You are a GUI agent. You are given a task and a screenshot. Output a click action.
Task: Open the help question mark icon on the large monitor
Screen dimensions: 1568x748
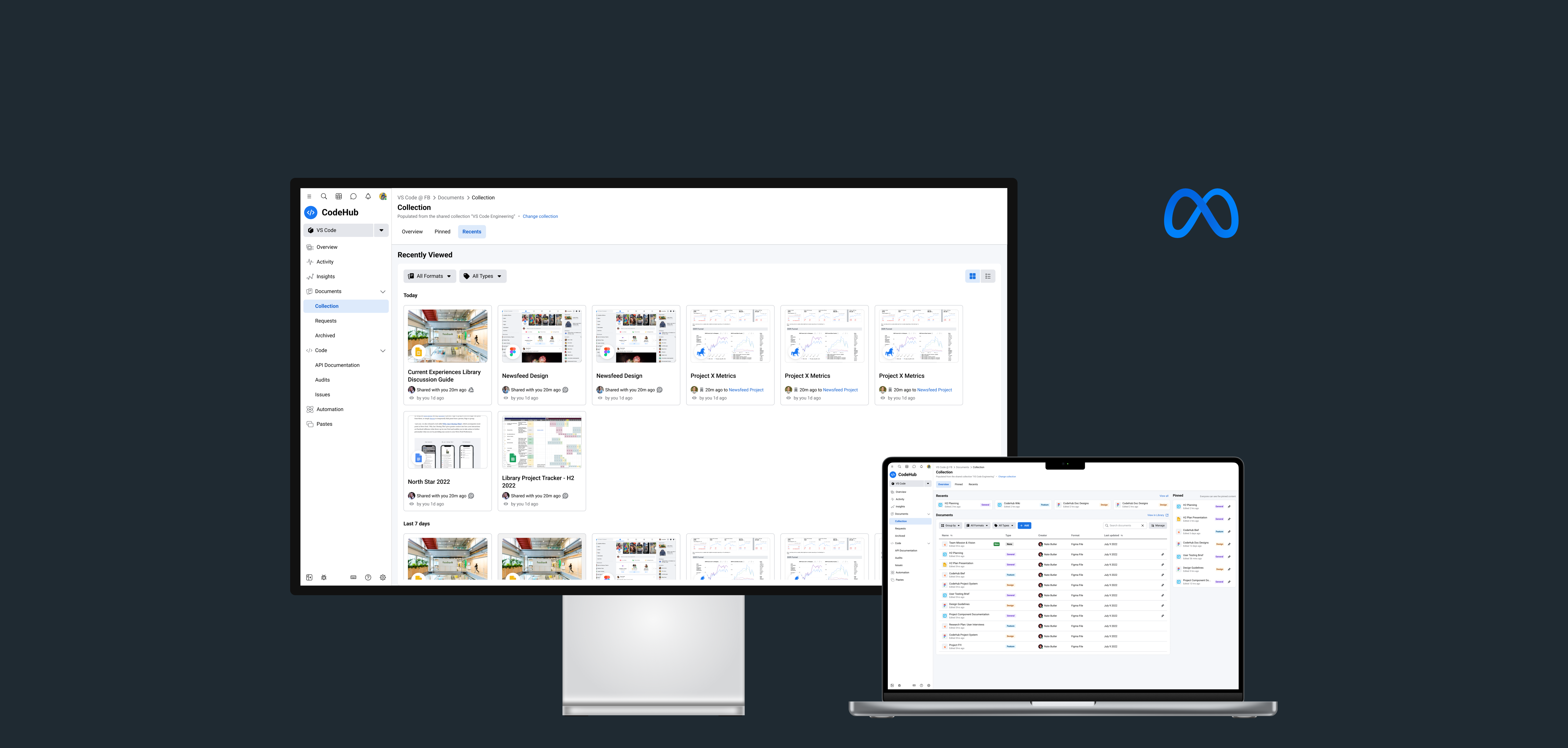[368, 578]
